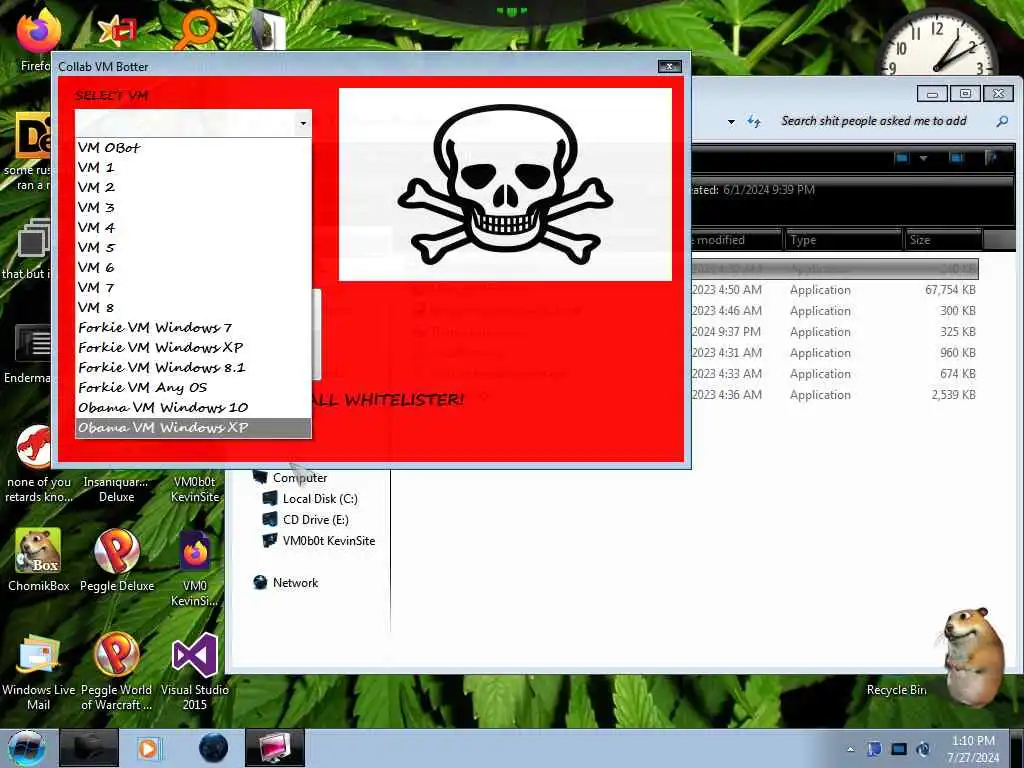This screenshot has height=768, width=1024.
Task: Click the change view icon in Explorer
Action: (903, 158)
